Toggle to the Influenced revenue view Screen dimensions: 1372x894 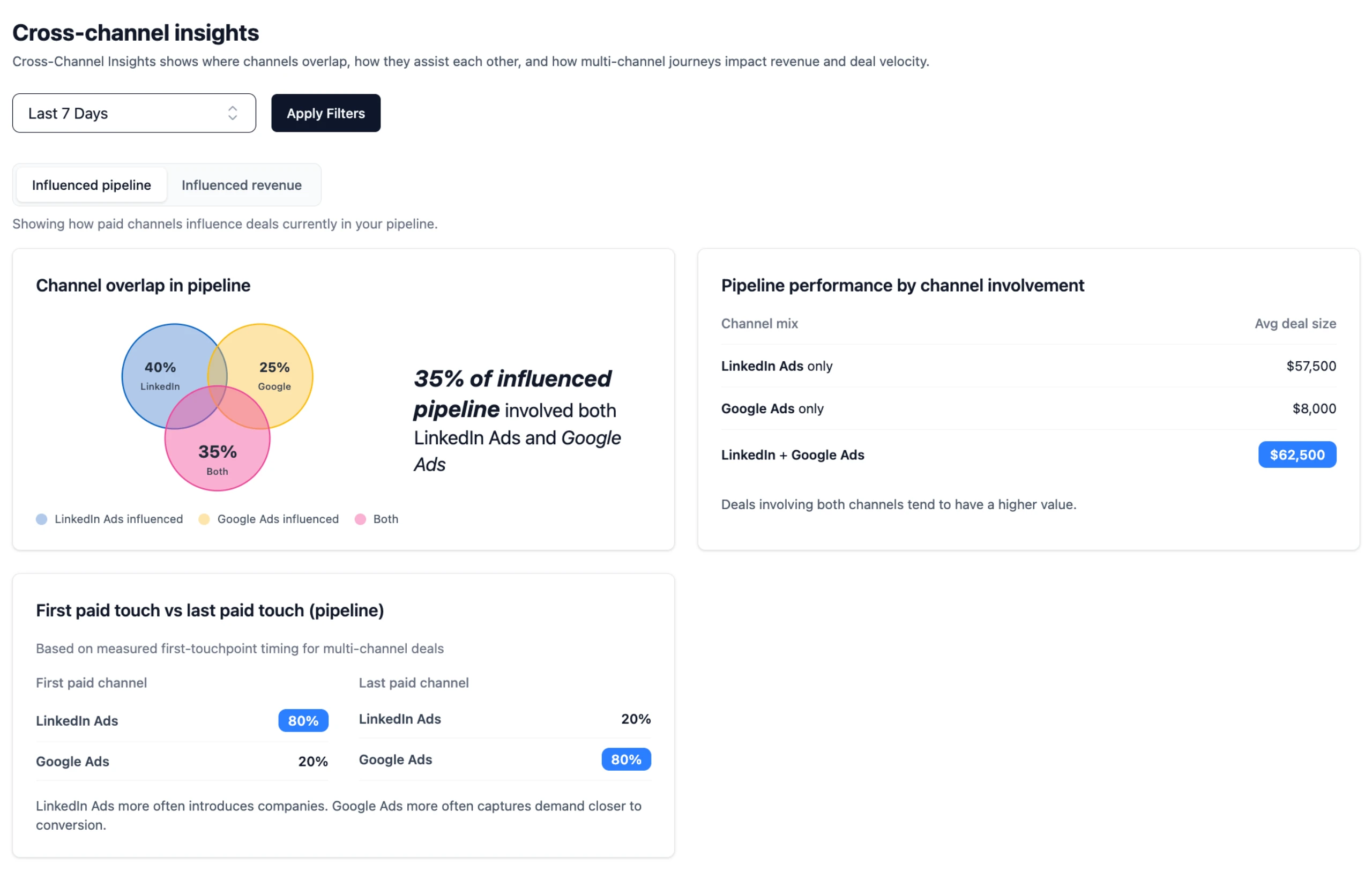click(242, 184)
